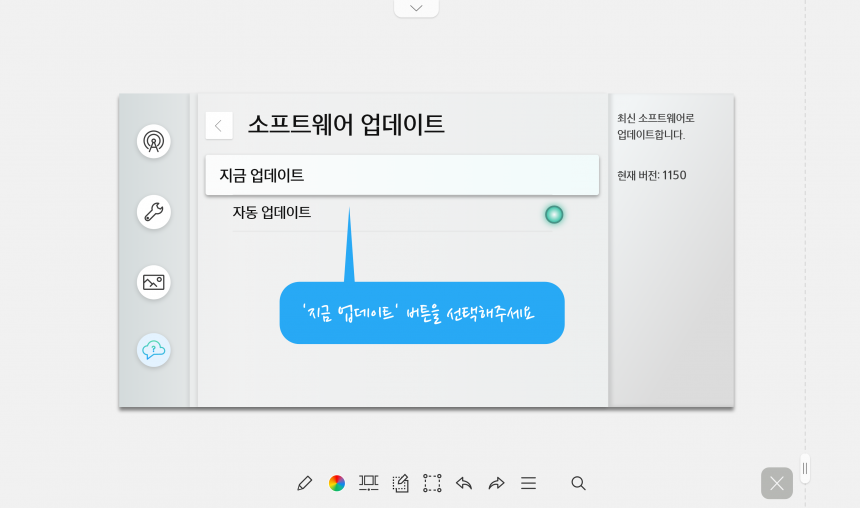Toggle the '자동 업데이트' switch
Image resolution: width=860 pixels, height=508 pixels.
(x=554, y=215)
